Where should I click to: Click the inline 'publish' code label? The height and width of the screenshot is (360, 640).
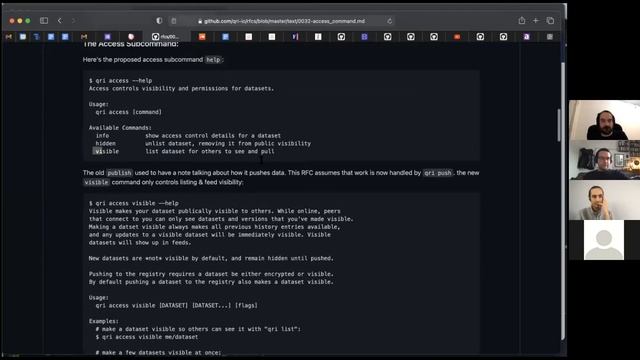119,173
